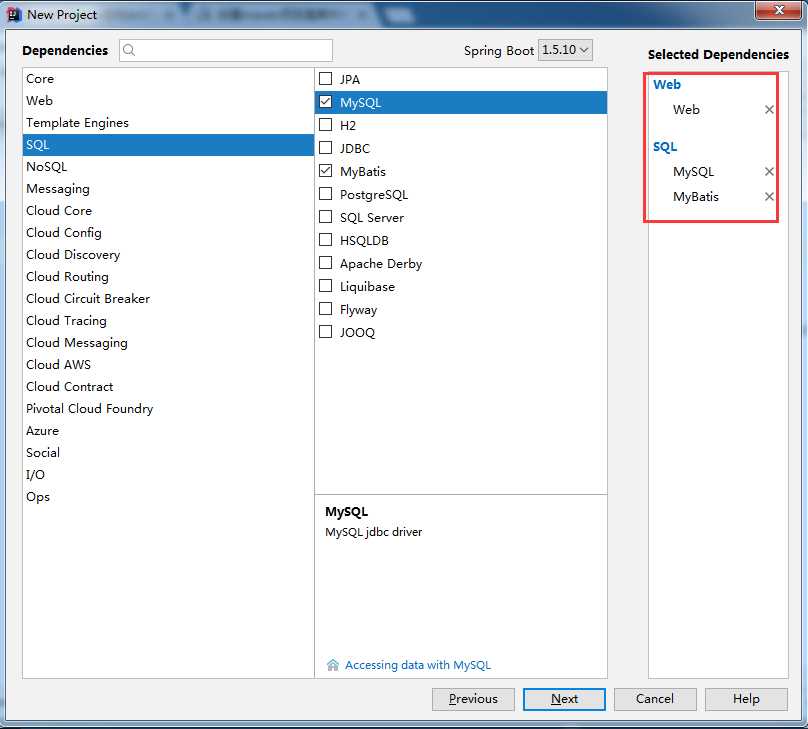This screenshot has width=808, height=729.
Task: Select the Pivotal Cloud Foundry category
Action: (x=168, y=409)
